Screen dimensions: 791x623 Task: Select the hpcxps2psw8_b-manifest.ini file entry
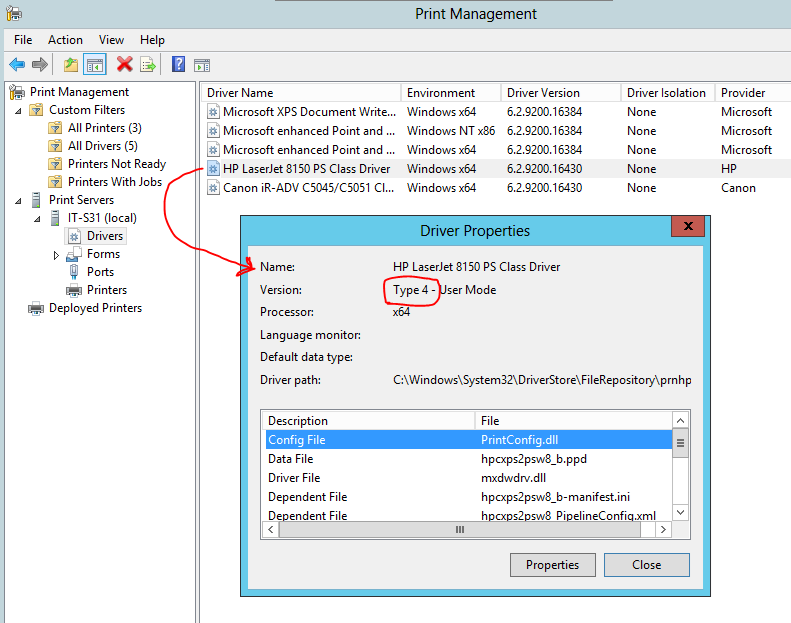tap(555, 497)
